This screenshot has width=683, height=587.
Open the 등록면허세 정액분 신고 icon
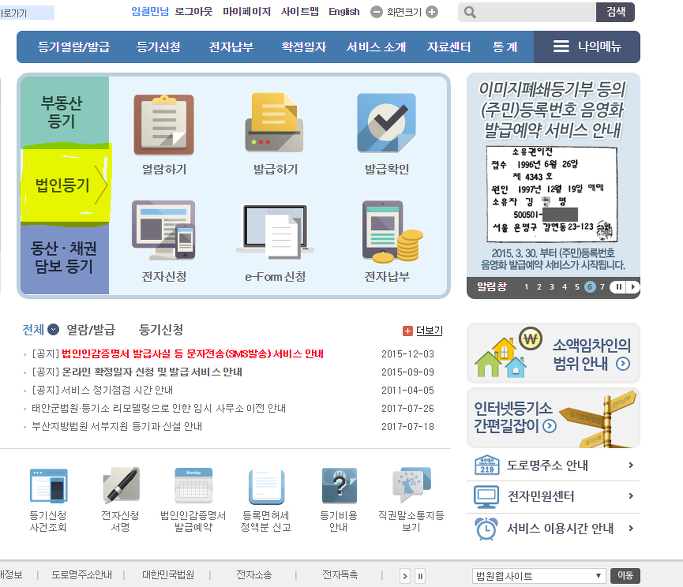click(266, 487)
